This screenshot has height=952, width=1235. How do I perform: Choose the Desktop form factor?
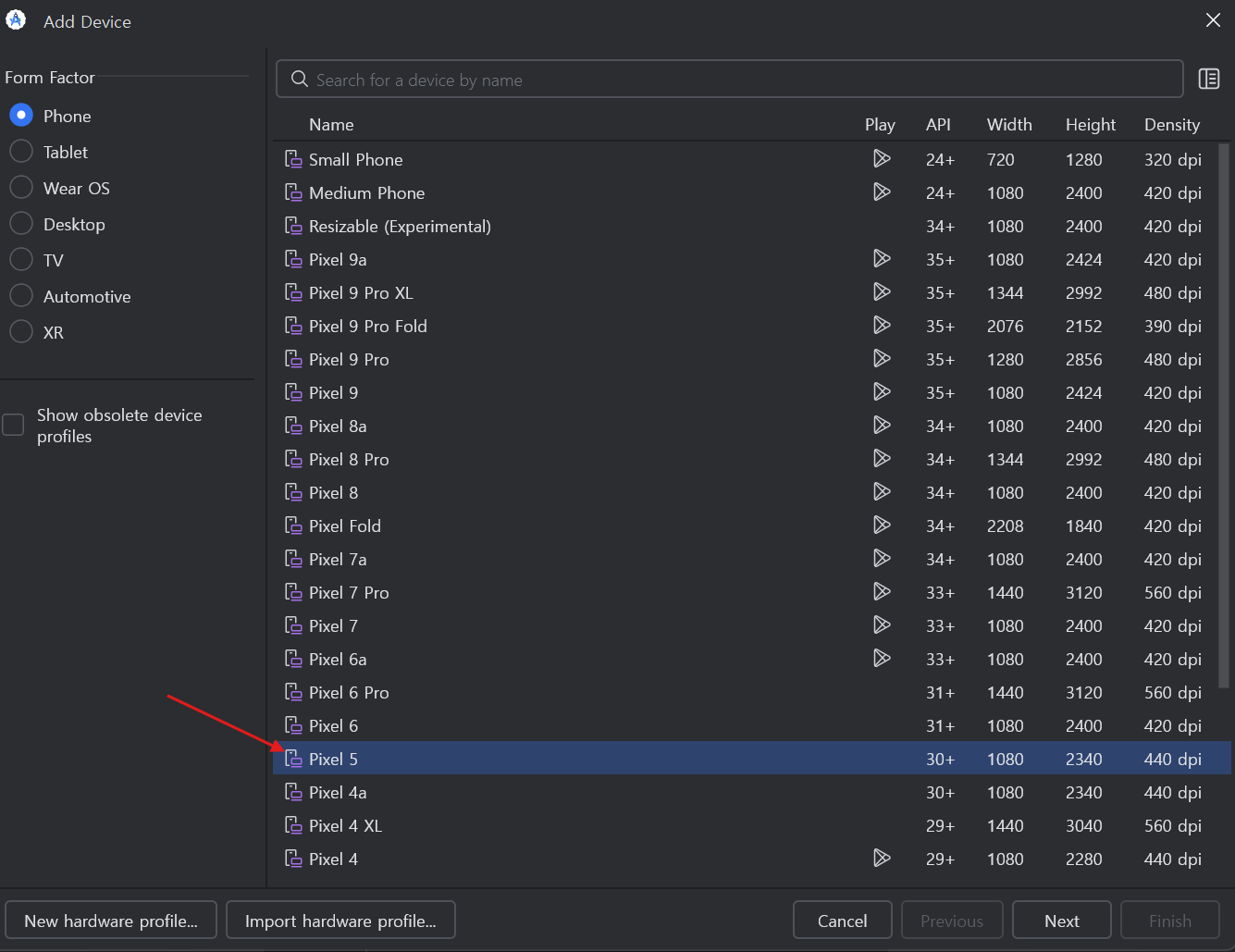point(21,224)
